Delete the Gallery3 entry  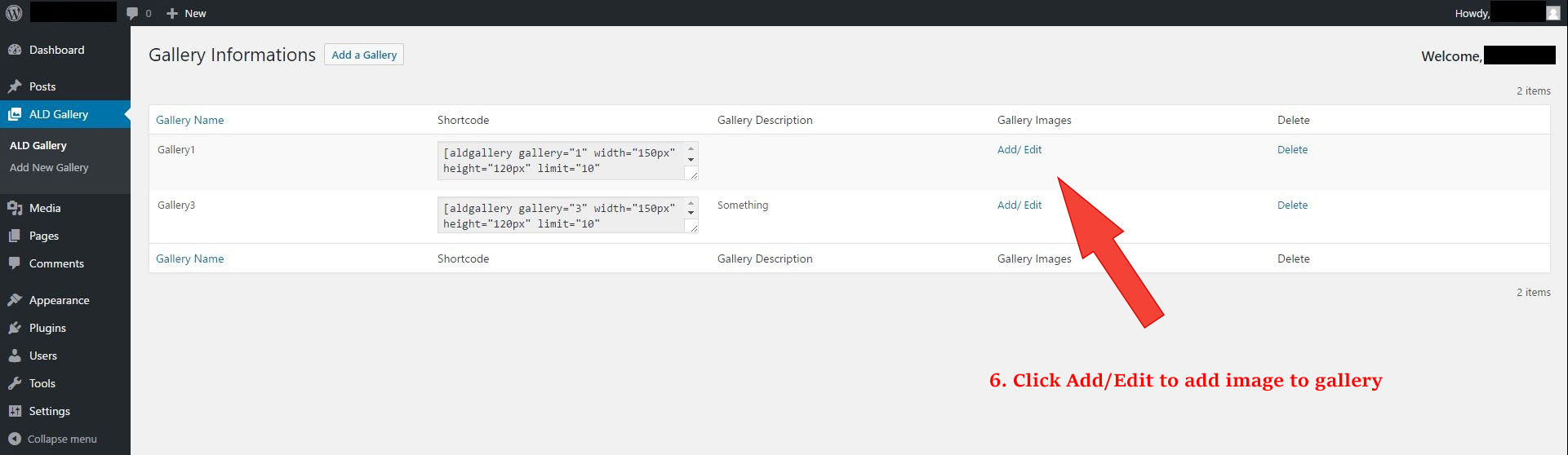coord(1292,205)
